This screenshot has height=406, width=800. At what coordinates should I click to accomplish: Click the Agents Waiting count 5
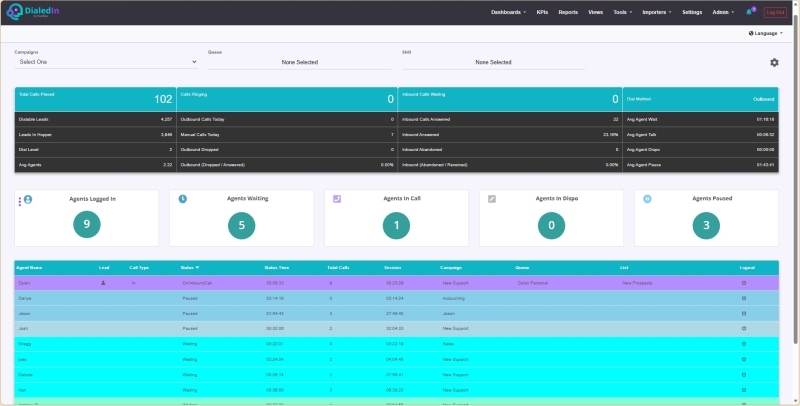tap(241, 225)
